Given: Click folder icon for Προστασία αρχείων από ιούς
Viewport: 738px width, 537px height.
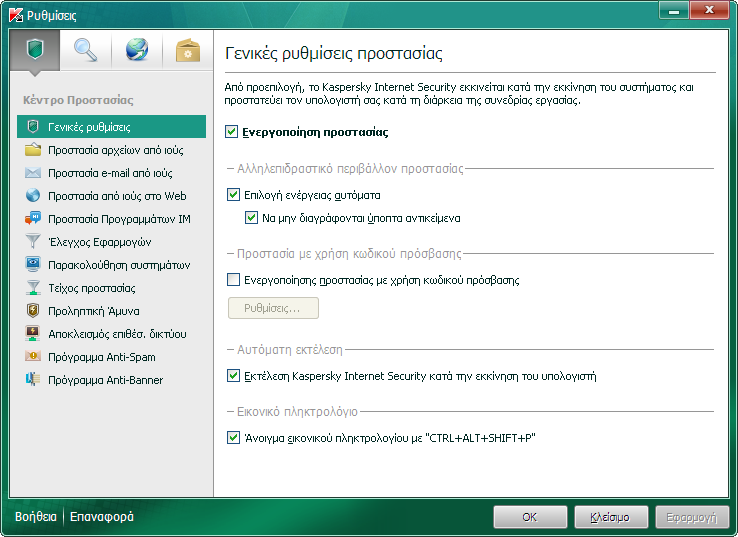Looking at the screenshot, I should tap(33, 150).
